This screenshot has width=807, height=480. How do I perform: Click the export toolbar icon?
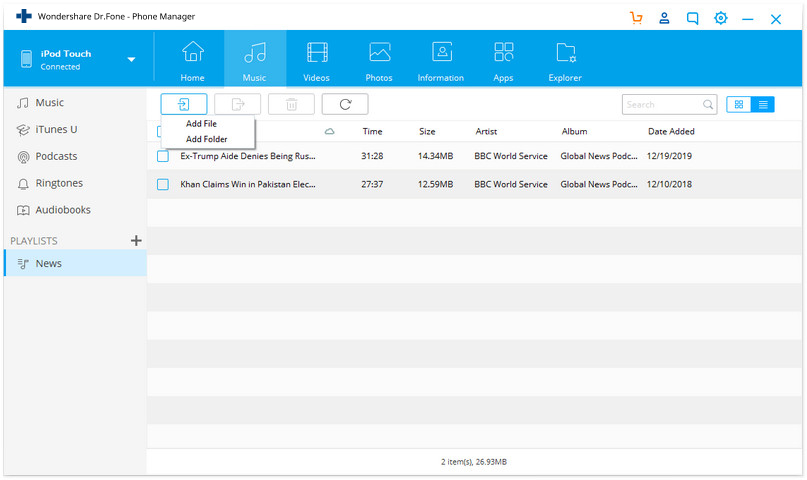pos(237,104)
